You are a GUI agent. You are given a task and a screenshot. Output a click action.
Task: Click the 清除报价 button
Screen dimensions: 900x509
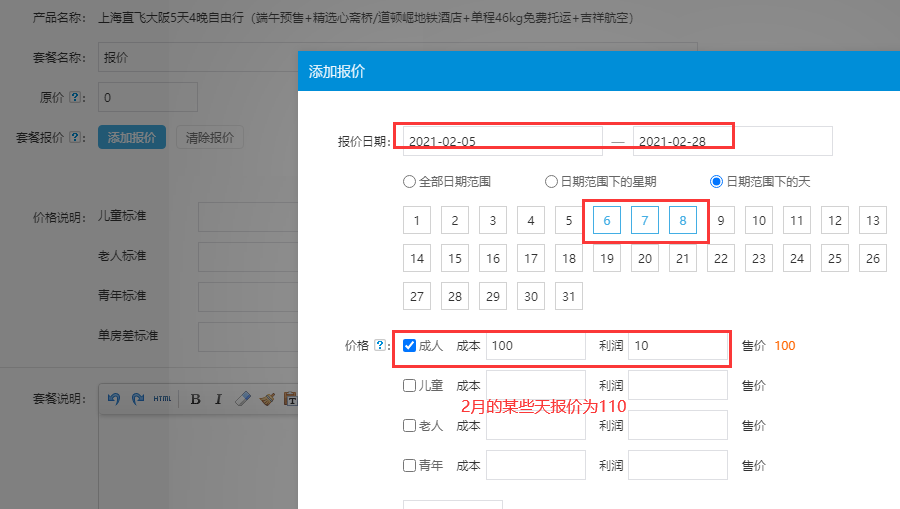(x=210, y=138)
